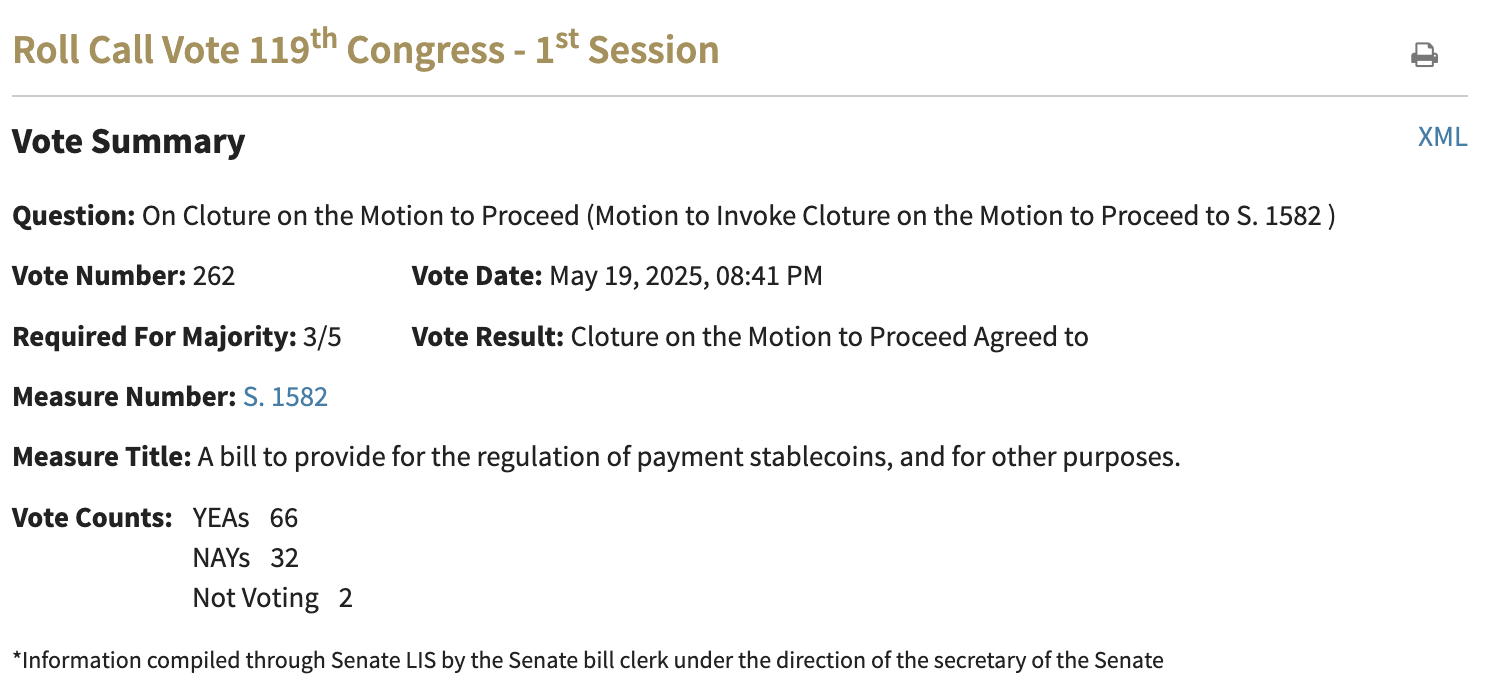The height and width of the screenshot is (696, 1492).
Task: Click the YEAs count of 66
Action: pyautogui.click(x=284, y=518)
